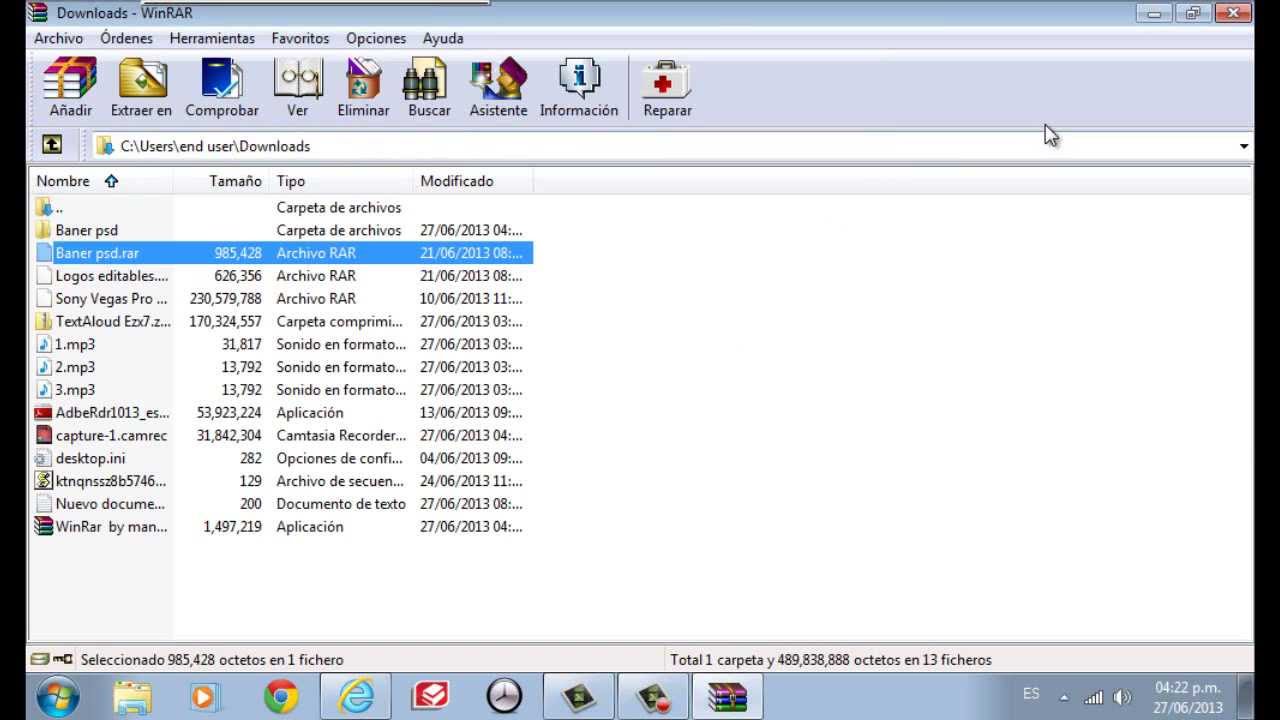Click the network signal tray icon
This screenshot has width=1280, height=720.
1094,697
